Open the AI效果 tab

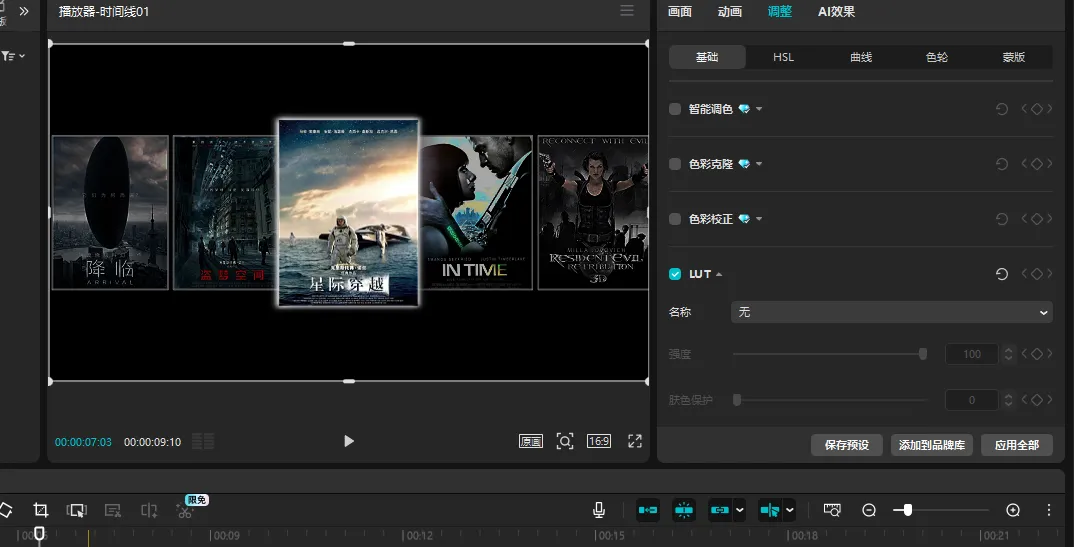click(836, 12)
